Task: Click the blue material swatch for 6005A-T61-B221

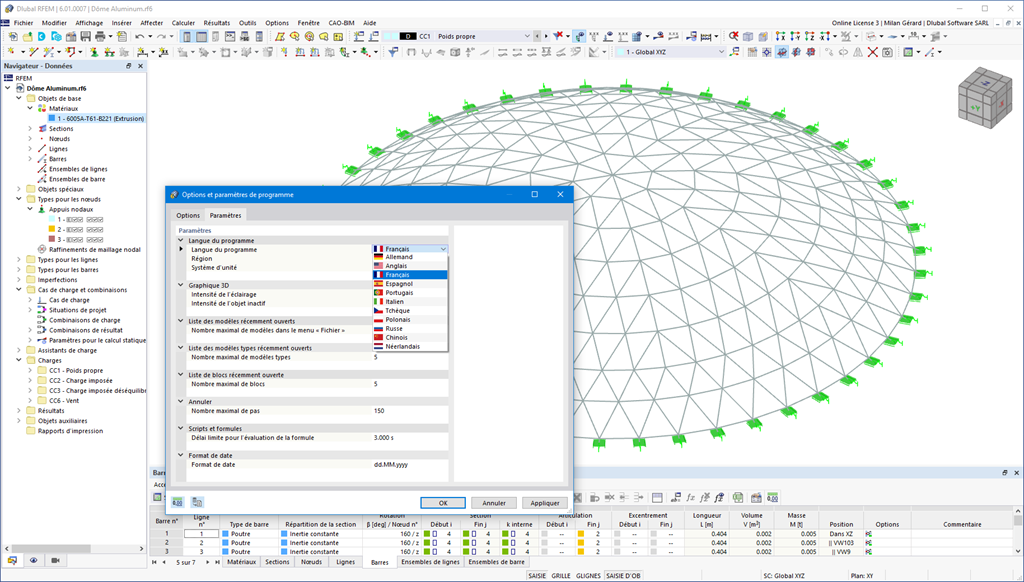Action: tap(52, 119)
